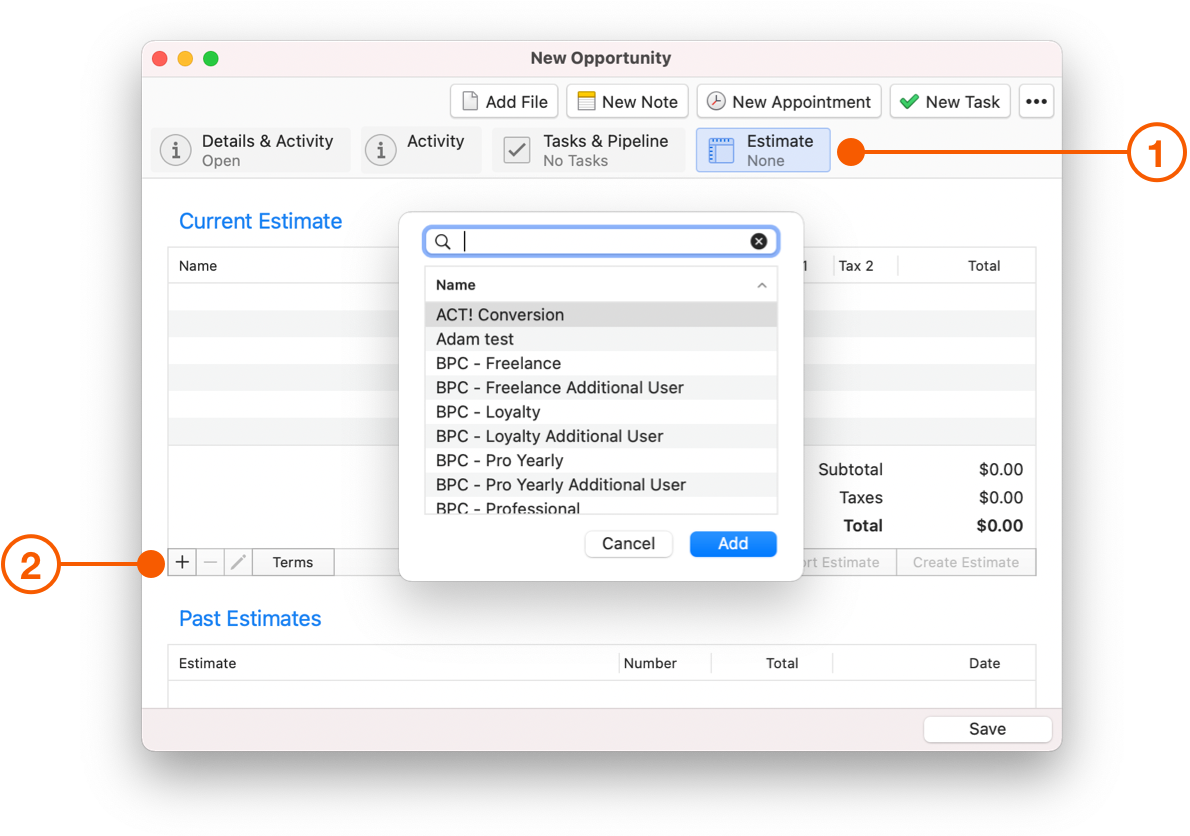The width and height of the screenshot is (1190, 836).
Task: Add a line item with the plus icon
Action: (x=182, y=562)
